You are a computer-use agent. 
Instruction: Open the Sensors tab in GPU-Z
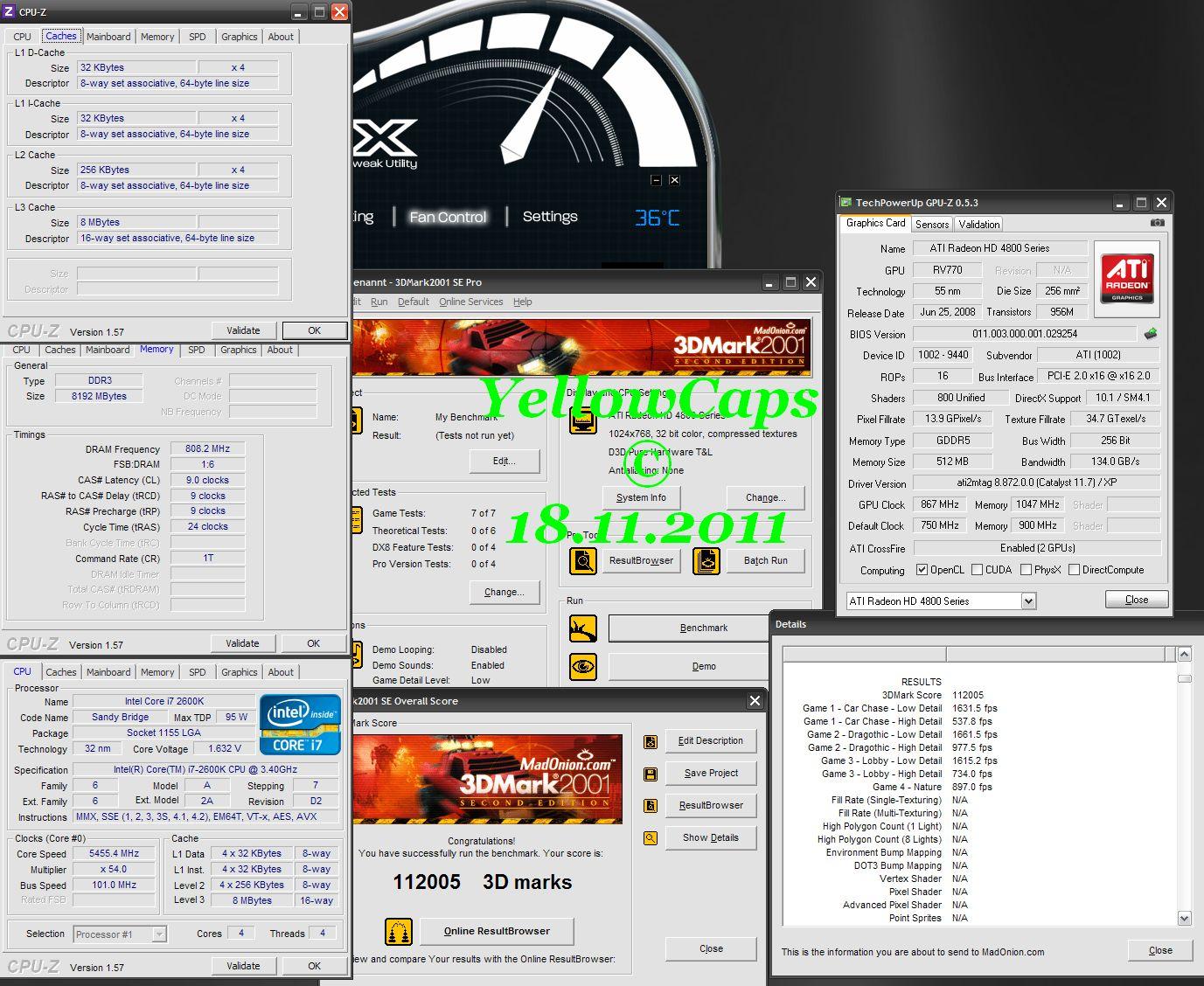932,225
